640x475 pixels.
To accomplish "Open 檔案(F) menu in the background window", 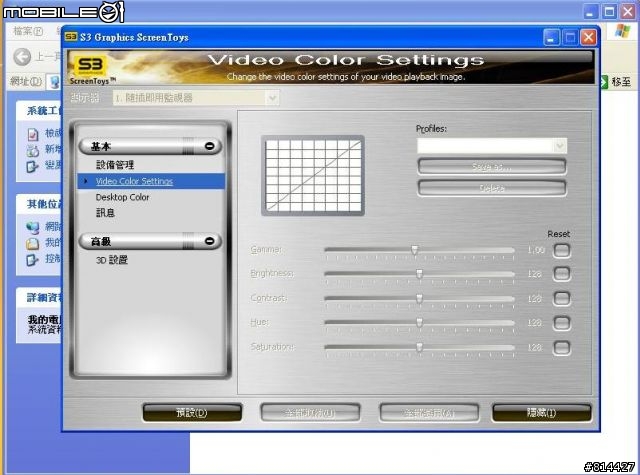I will point(28,31).
